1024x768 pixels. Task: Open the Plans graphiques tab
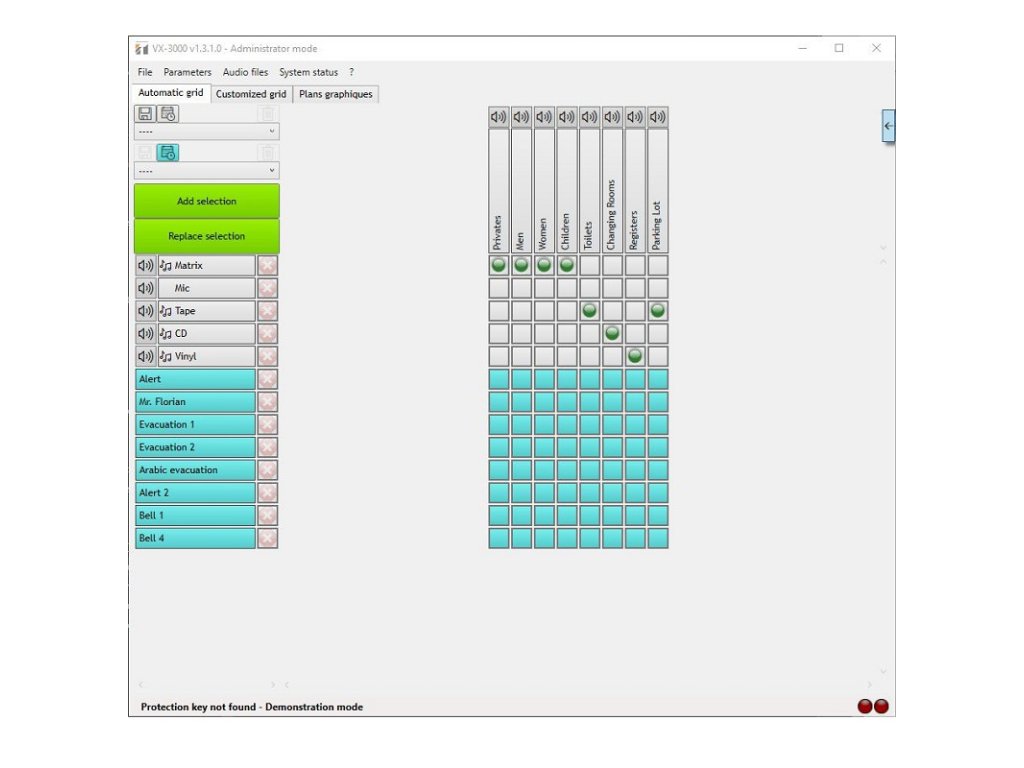tap(335, 94)
